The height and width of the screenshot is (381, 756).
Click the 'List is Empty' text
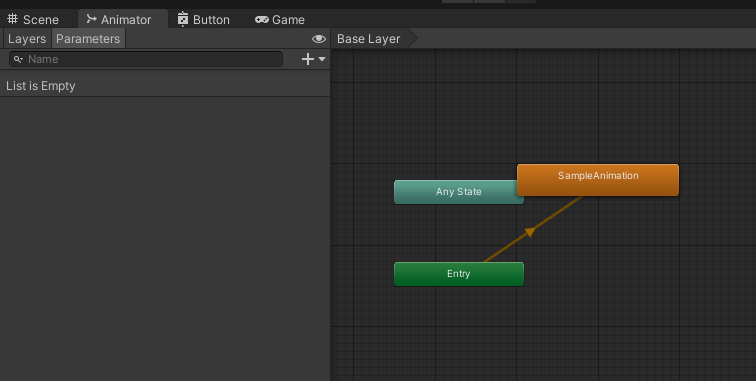[x=40, y=86]
